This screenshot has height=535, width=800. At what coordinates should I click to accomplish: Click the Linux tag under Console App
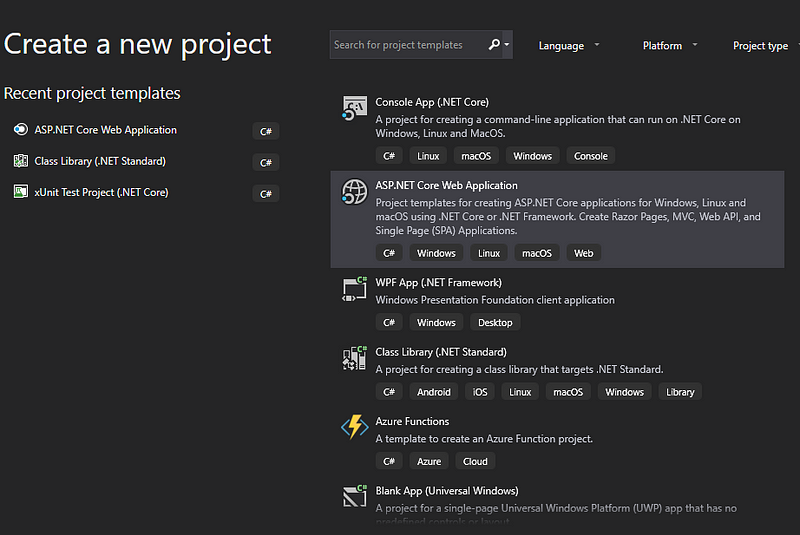coord(428,156)
